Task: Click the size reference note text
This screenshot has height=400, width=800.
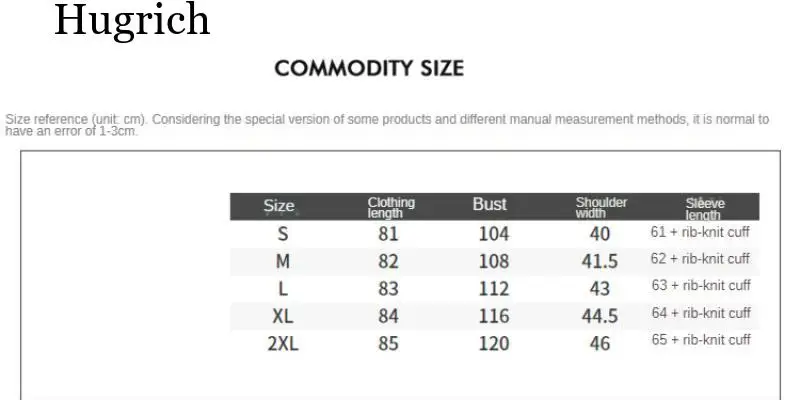Action: click(387, 125)
